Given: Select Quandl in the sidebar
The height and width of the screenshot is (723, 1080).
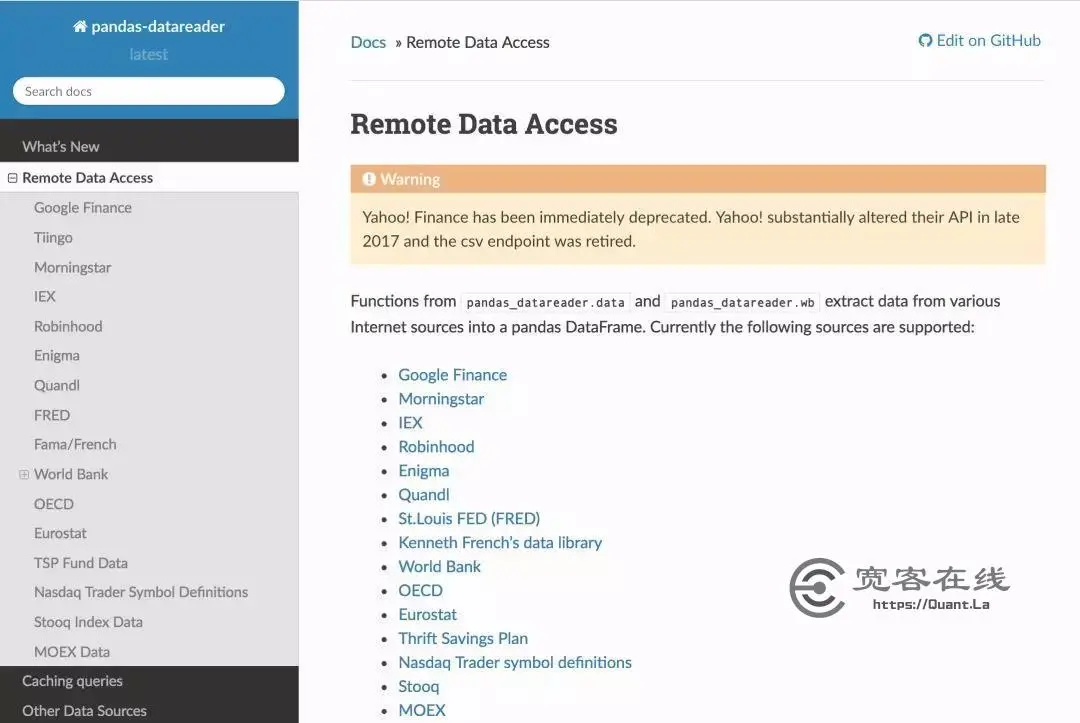Looking at the screenshot, I should 56,386.
